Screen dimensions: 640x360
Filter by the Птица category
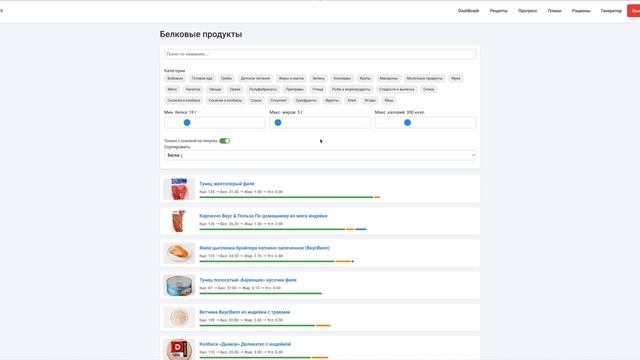[318, 89]
